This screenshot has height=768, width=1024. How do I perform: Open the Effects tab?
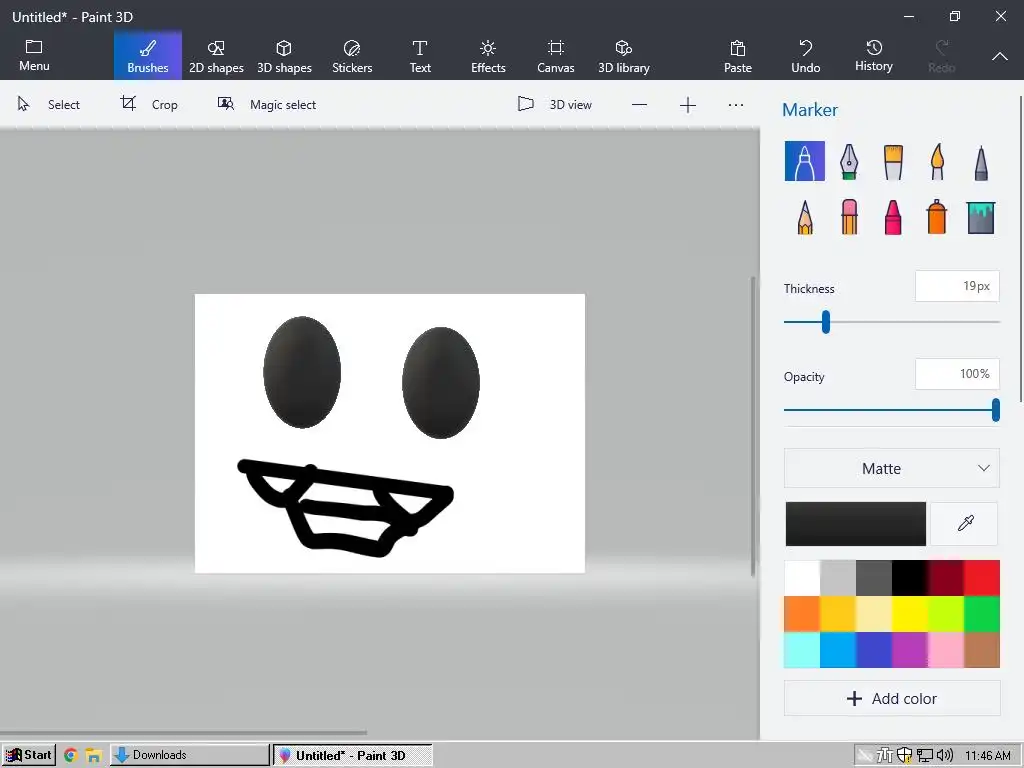pyautogui.click(x=488, y=56)
